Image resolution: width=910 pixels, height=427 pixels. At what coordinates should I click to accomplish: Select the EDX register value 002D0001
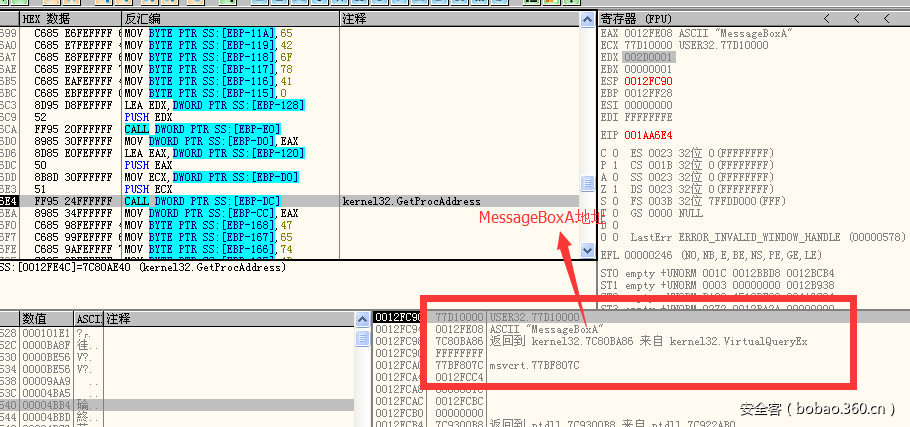pyautogui.click(x=642, y=58)
